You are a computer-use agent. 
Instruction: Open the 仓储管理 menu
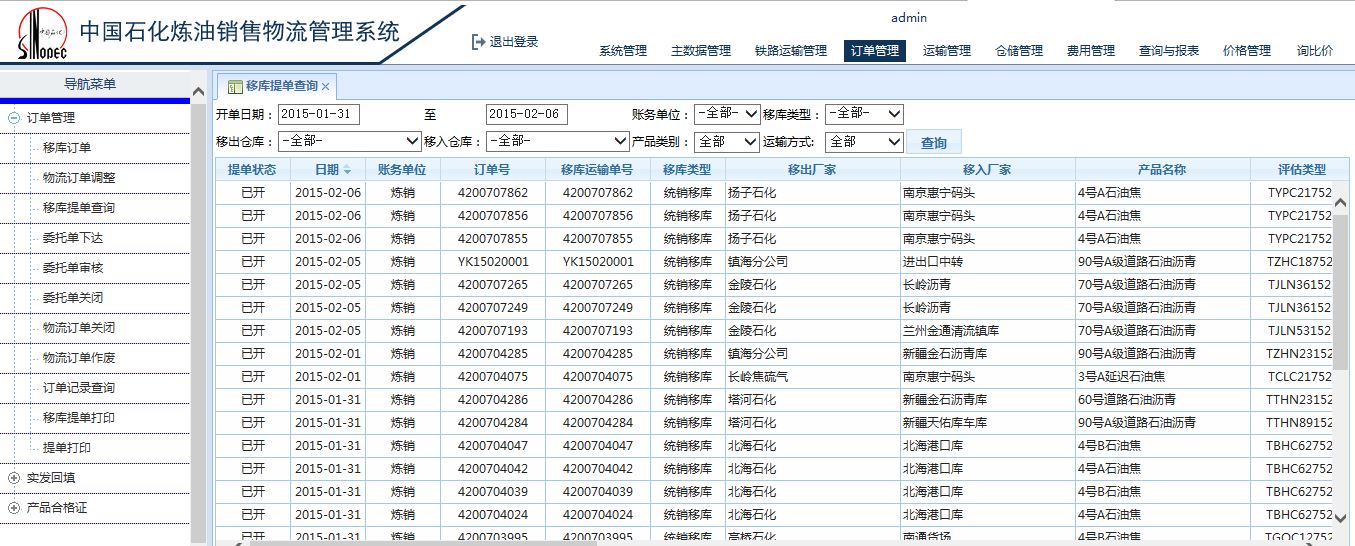[x=1019, y=51]
